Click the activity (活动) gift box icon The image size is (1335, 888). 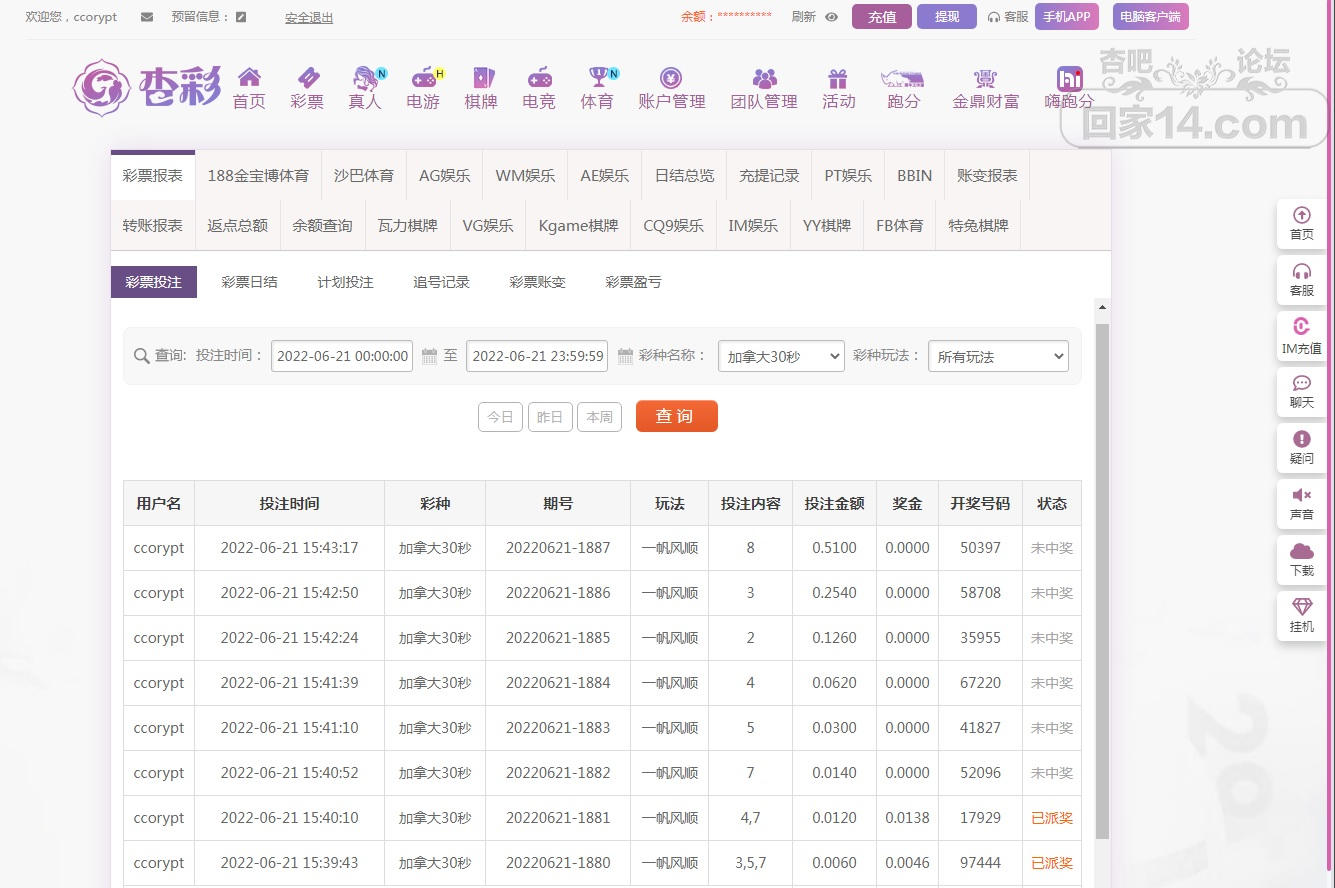(x=838, y=78)
